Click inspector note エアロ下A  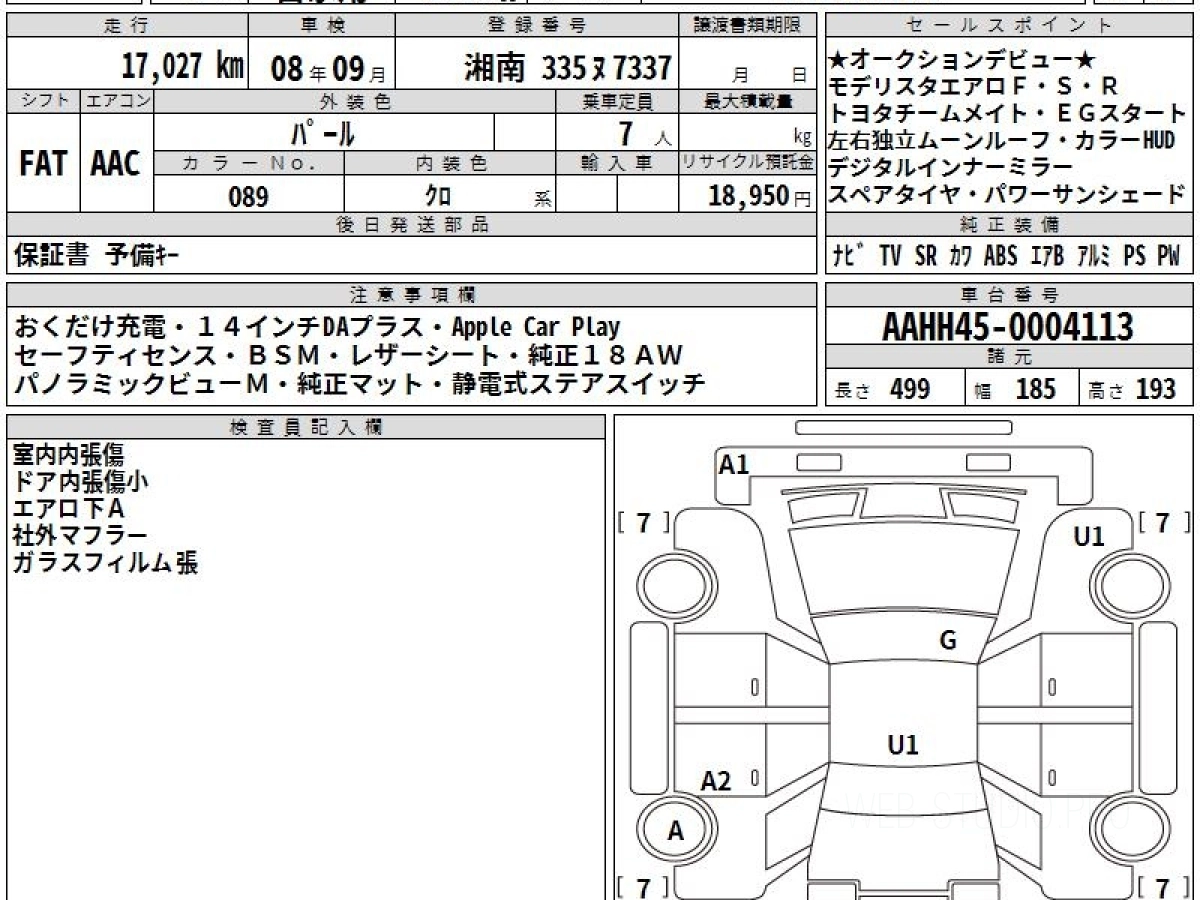click(x=68, y=509)
